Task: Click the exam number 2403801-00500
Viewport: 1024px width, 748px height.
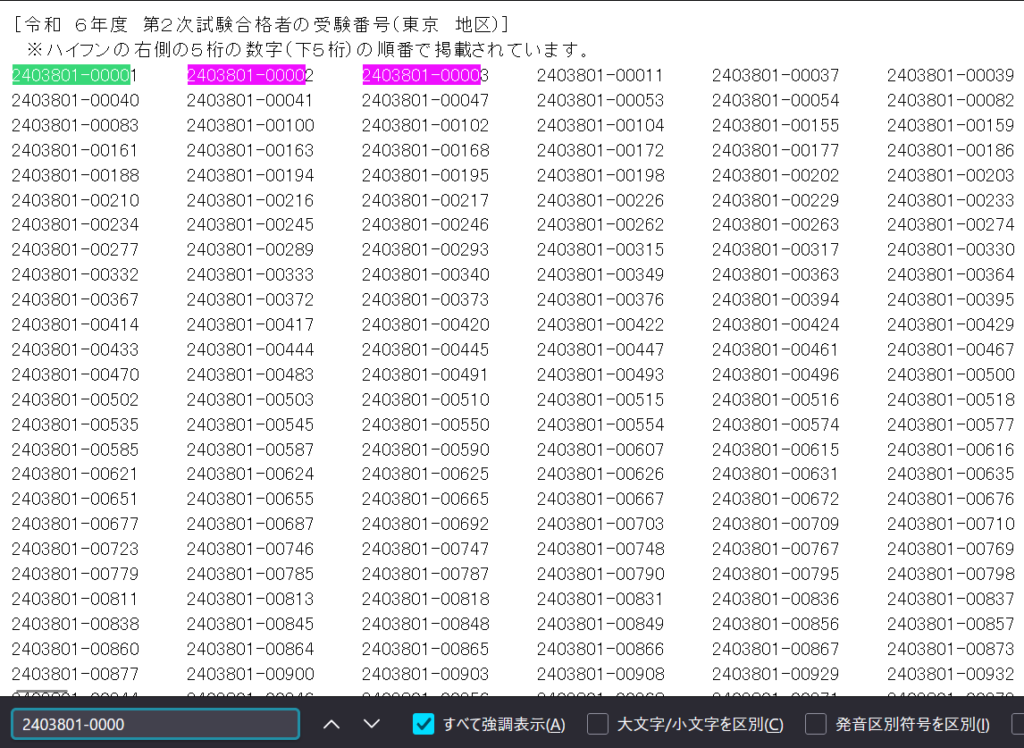Action: coord(950,374)
